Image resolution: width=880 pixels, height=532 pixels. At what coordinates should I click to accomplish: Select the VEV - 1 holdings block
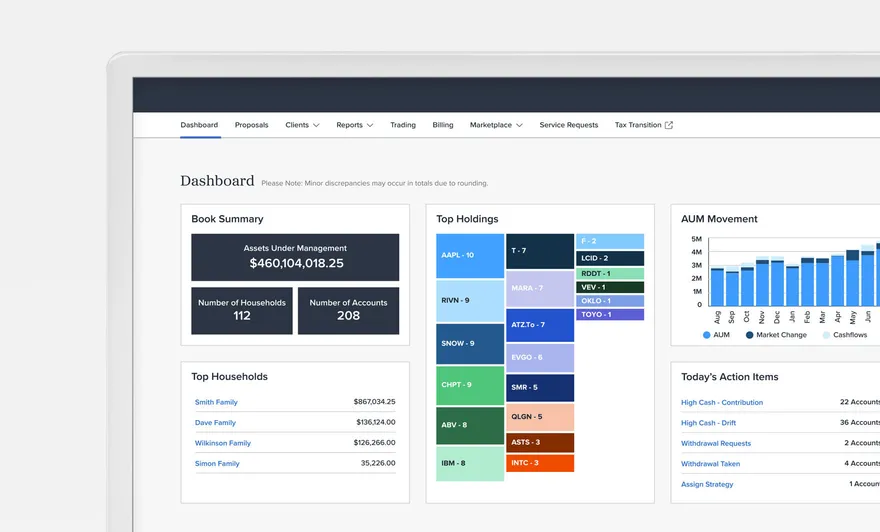coord(610,287)
